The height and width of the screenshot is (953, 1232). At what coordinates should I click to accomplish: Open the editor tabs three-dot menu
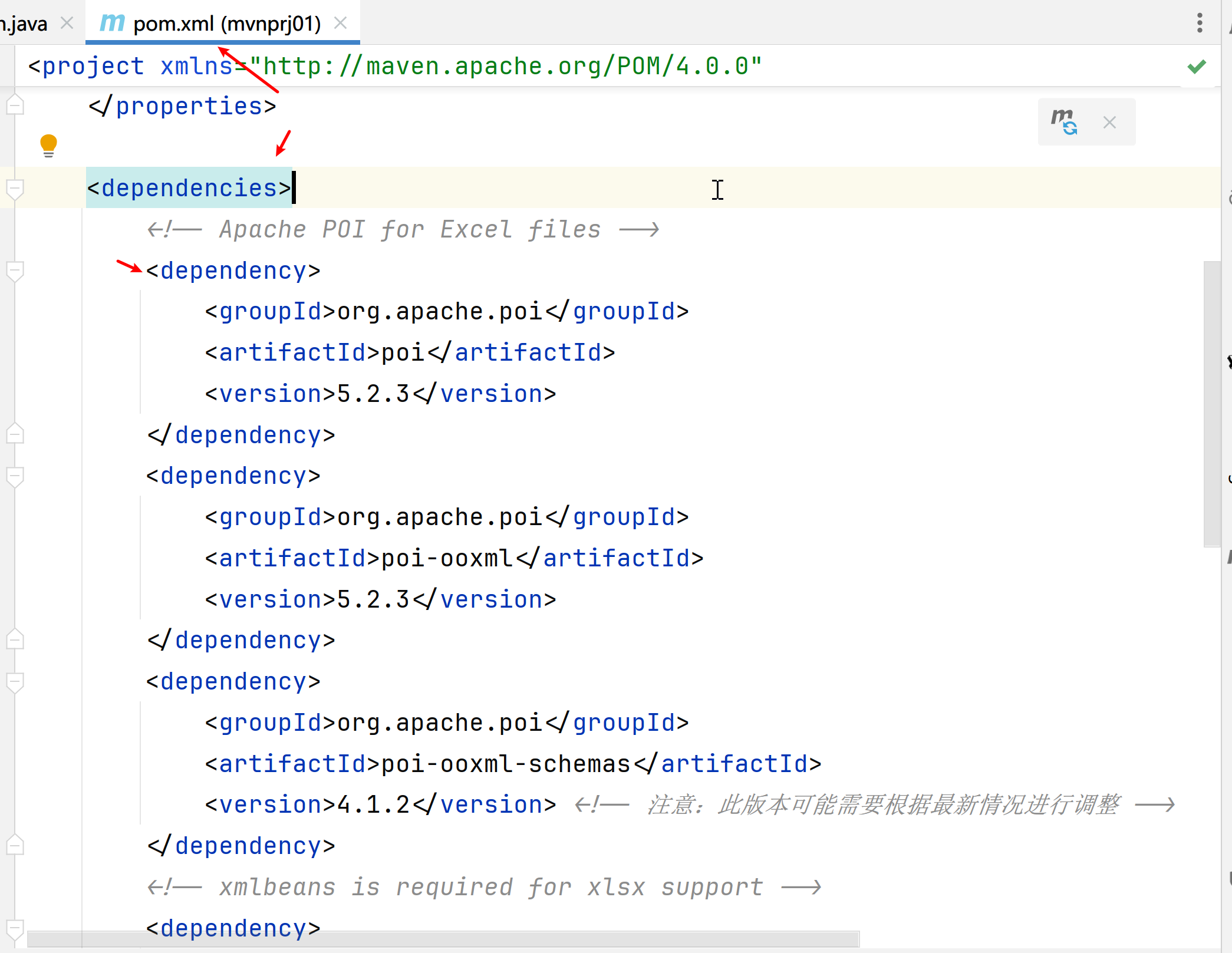(x=1199, y=23)
